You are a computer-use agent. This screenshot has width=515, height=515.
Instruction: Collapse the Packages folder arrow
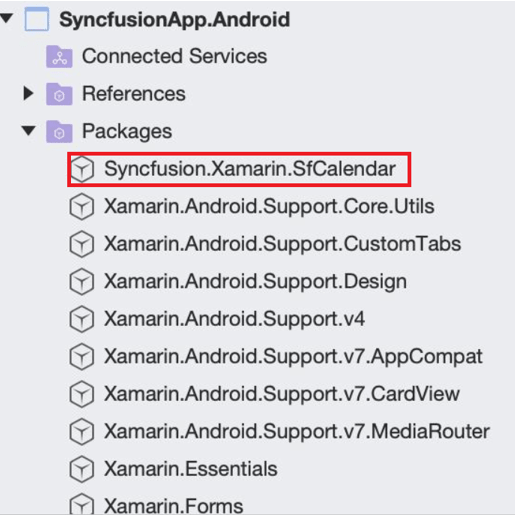pyautogui.click(x=29, y=130)
